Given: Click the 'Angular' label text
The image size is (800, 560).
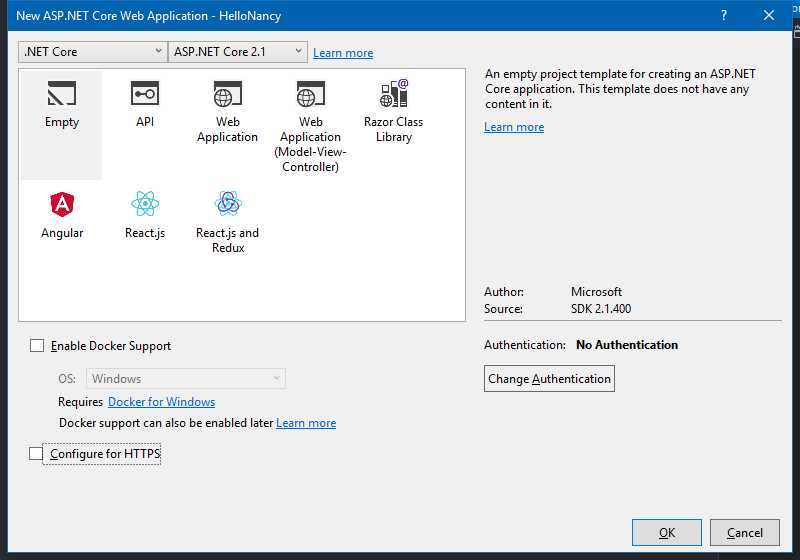Looking at the screenshot, I should click(x=62, y=233).
